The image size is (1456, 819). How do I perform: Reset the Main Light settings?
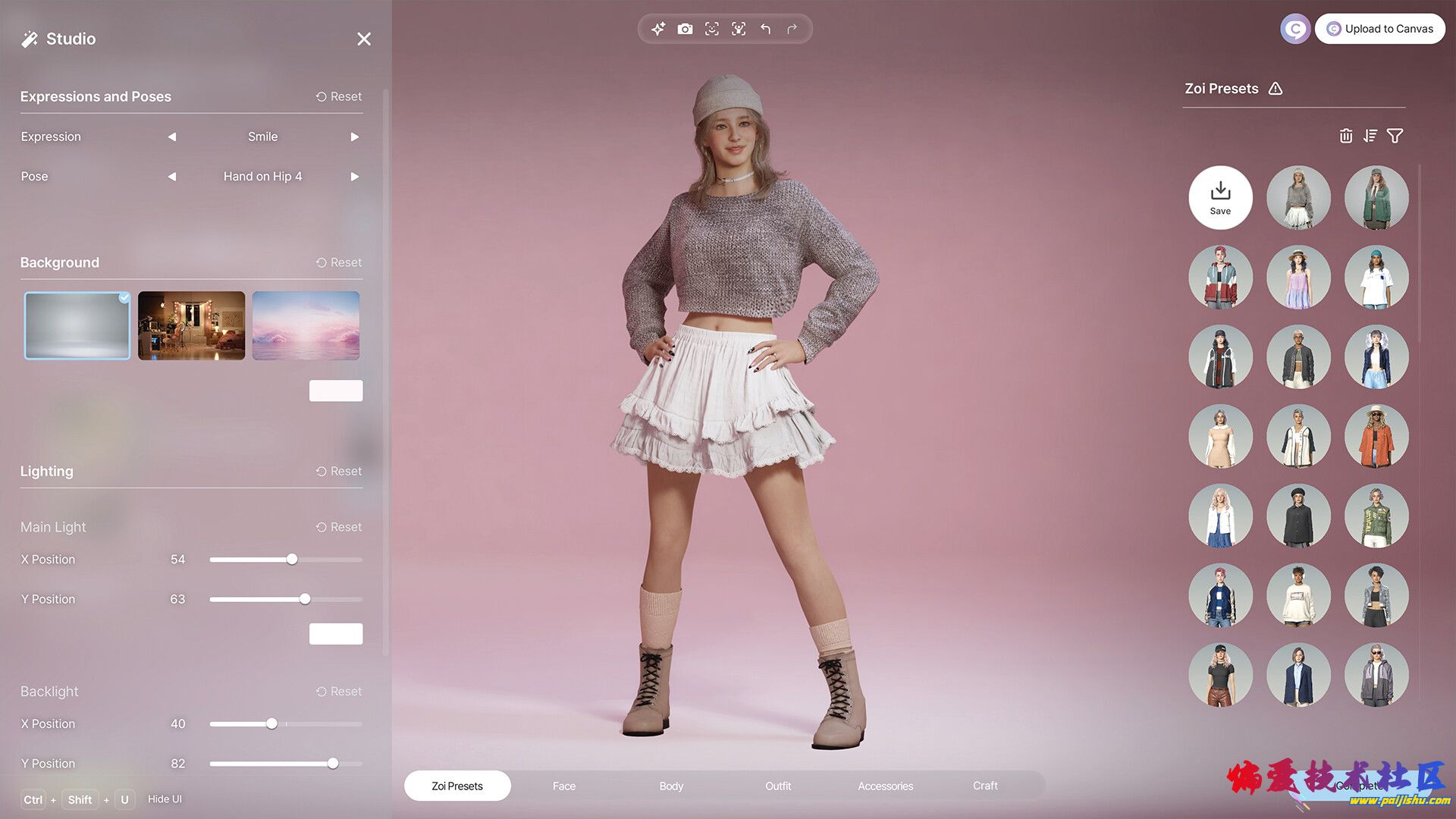click(339, 527)
